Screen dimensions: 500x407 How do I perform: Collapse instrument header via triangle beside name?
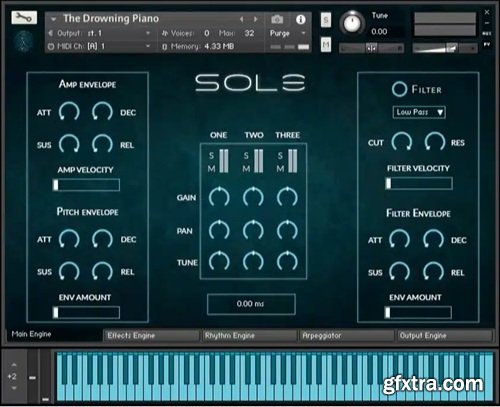(x=53, y=19)
